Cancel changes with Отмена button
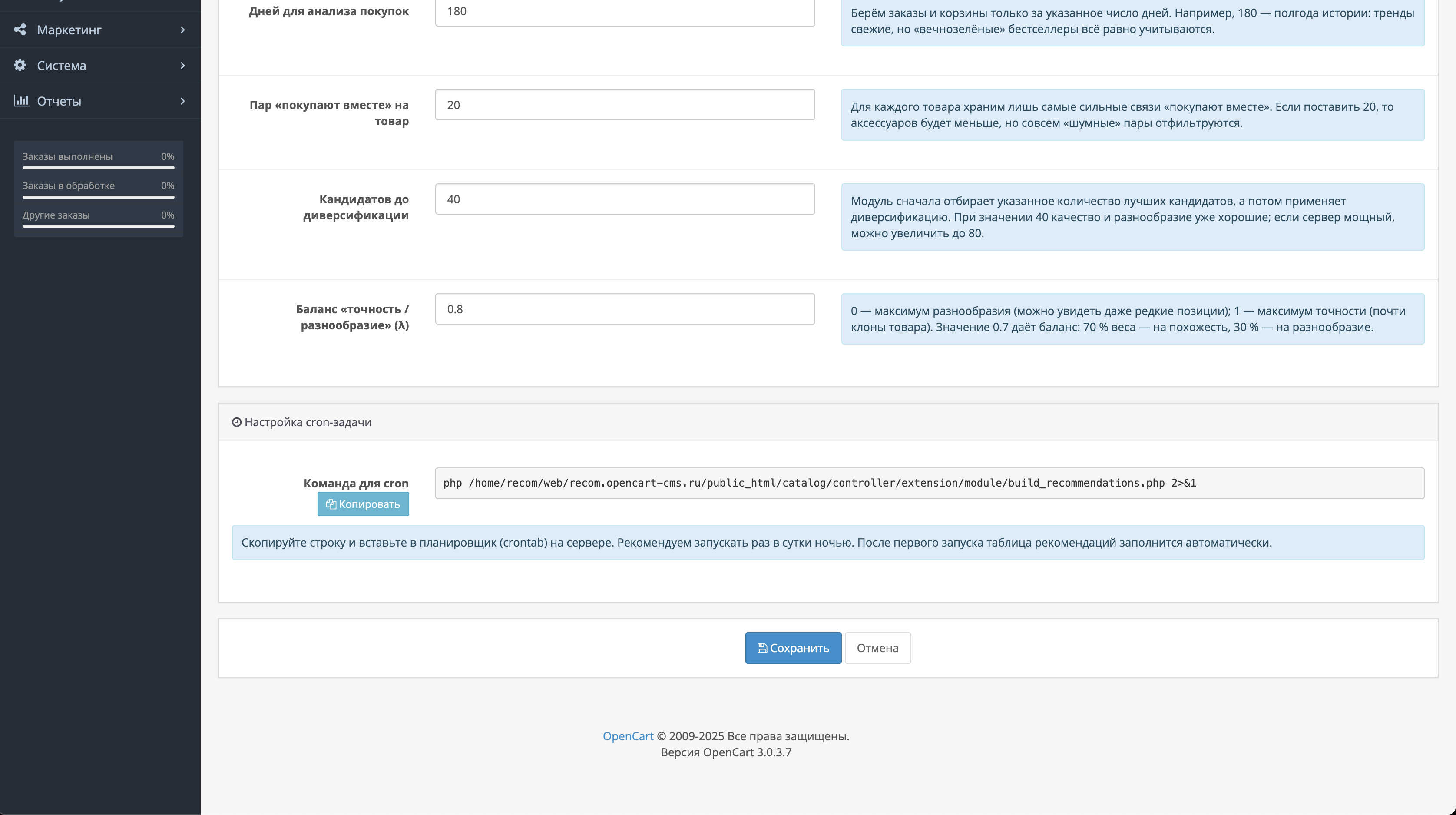 (x=877, y=648)
